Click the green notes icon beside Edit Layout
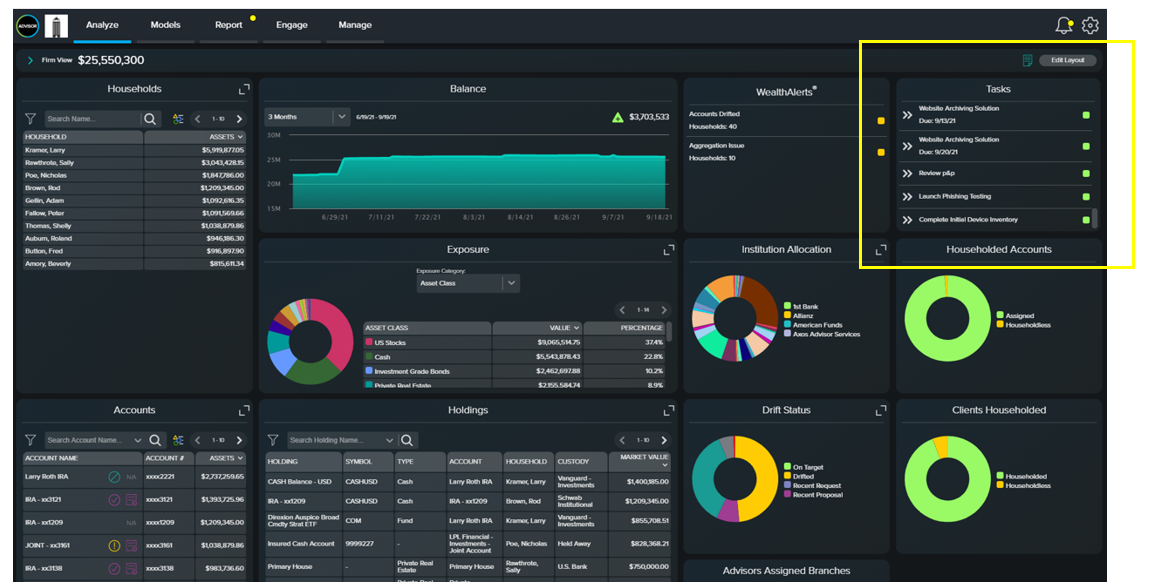This screenshot has width=1166, height=588. [x=1027, y=61]
